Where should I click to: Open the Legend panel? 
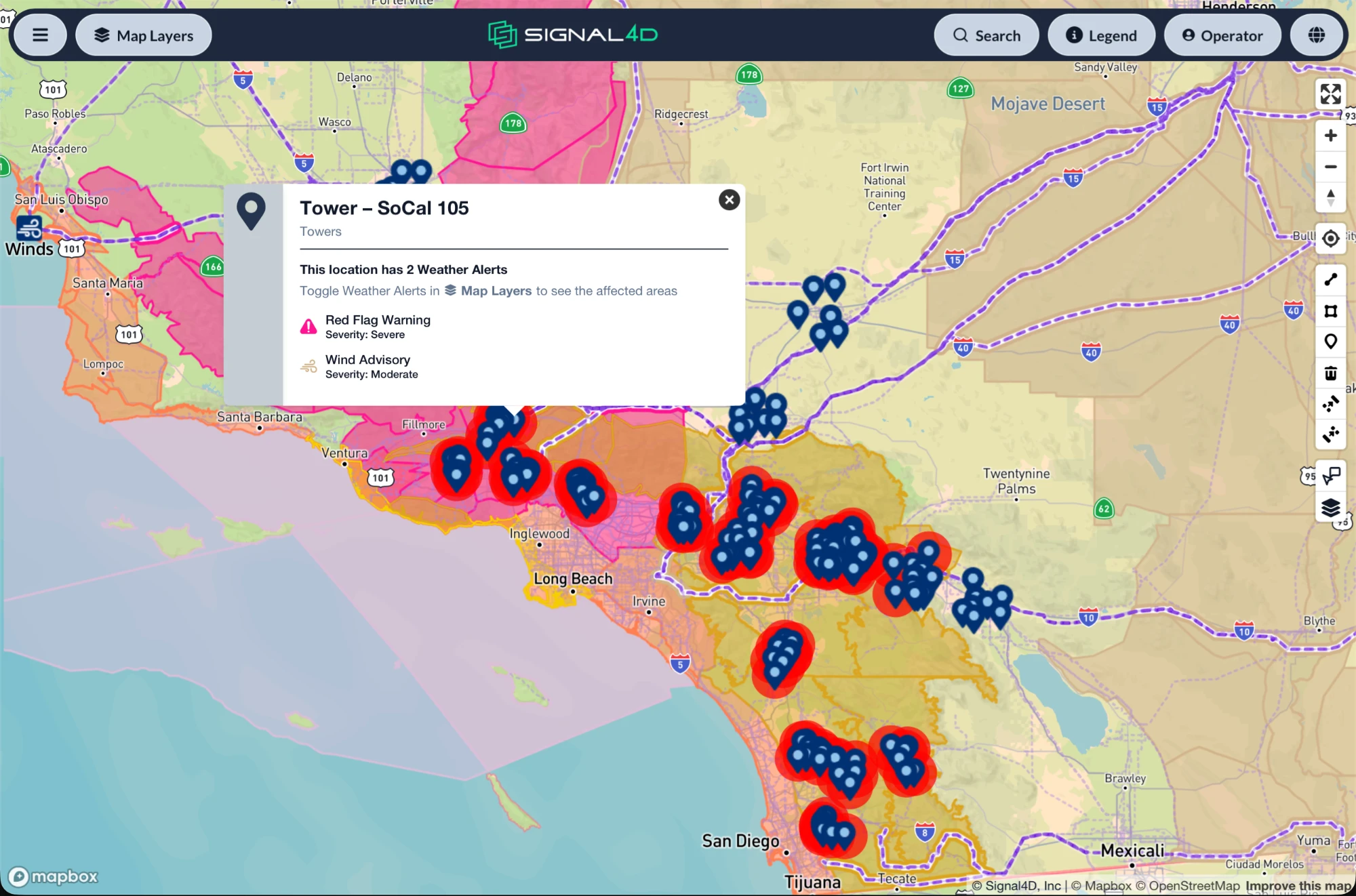click(x=1102, y=35)
